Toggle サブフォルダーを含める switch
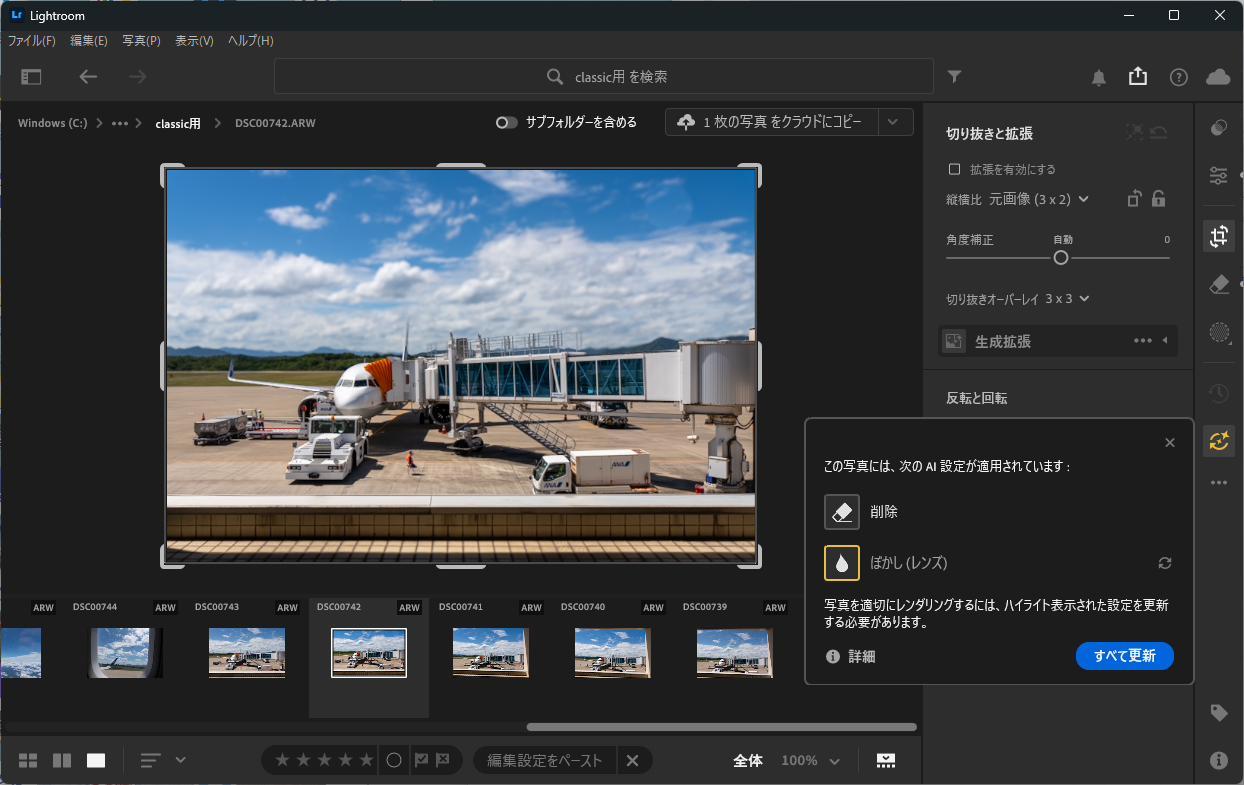The width and height of the screenshot is (1244, 785). point(507,122)
